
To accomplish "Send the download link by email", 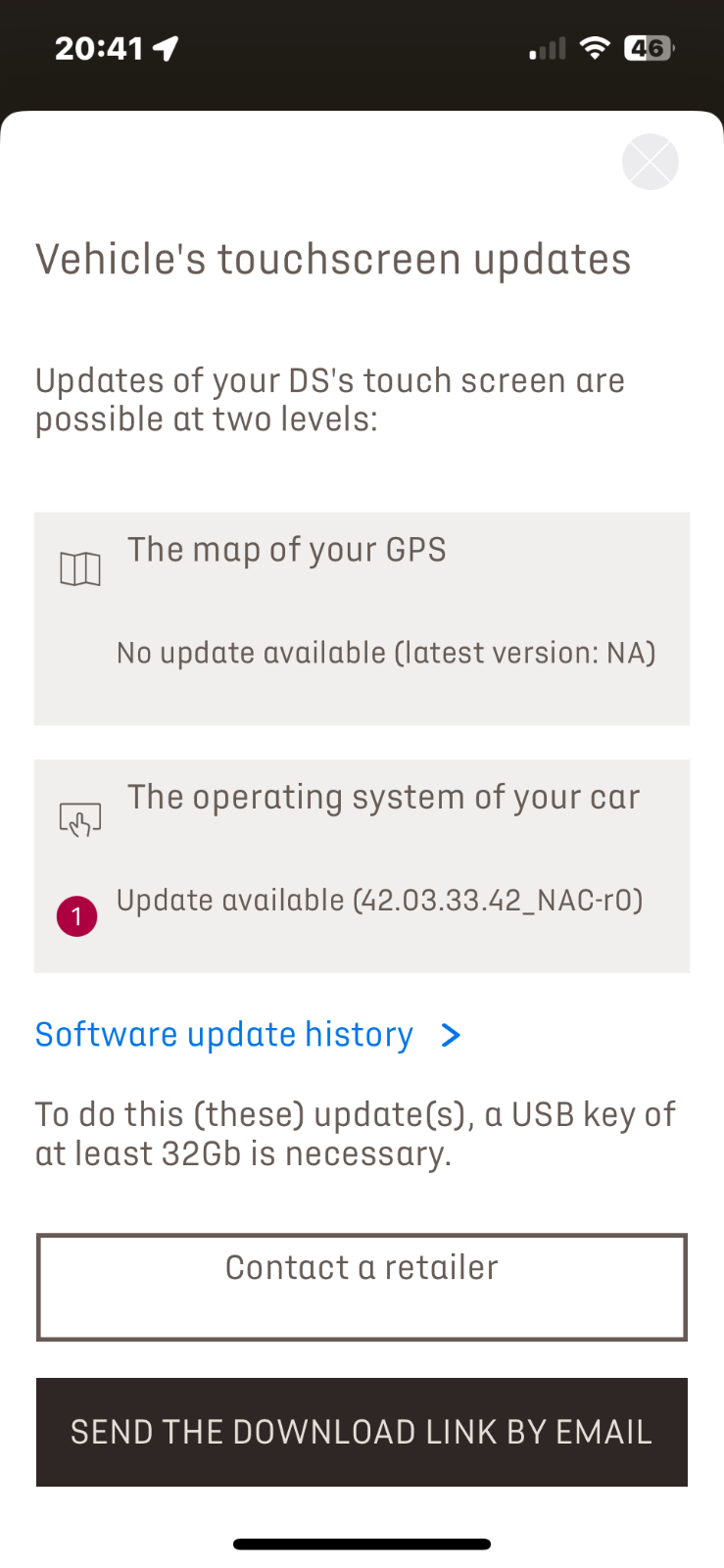I will pos(362,1432).
